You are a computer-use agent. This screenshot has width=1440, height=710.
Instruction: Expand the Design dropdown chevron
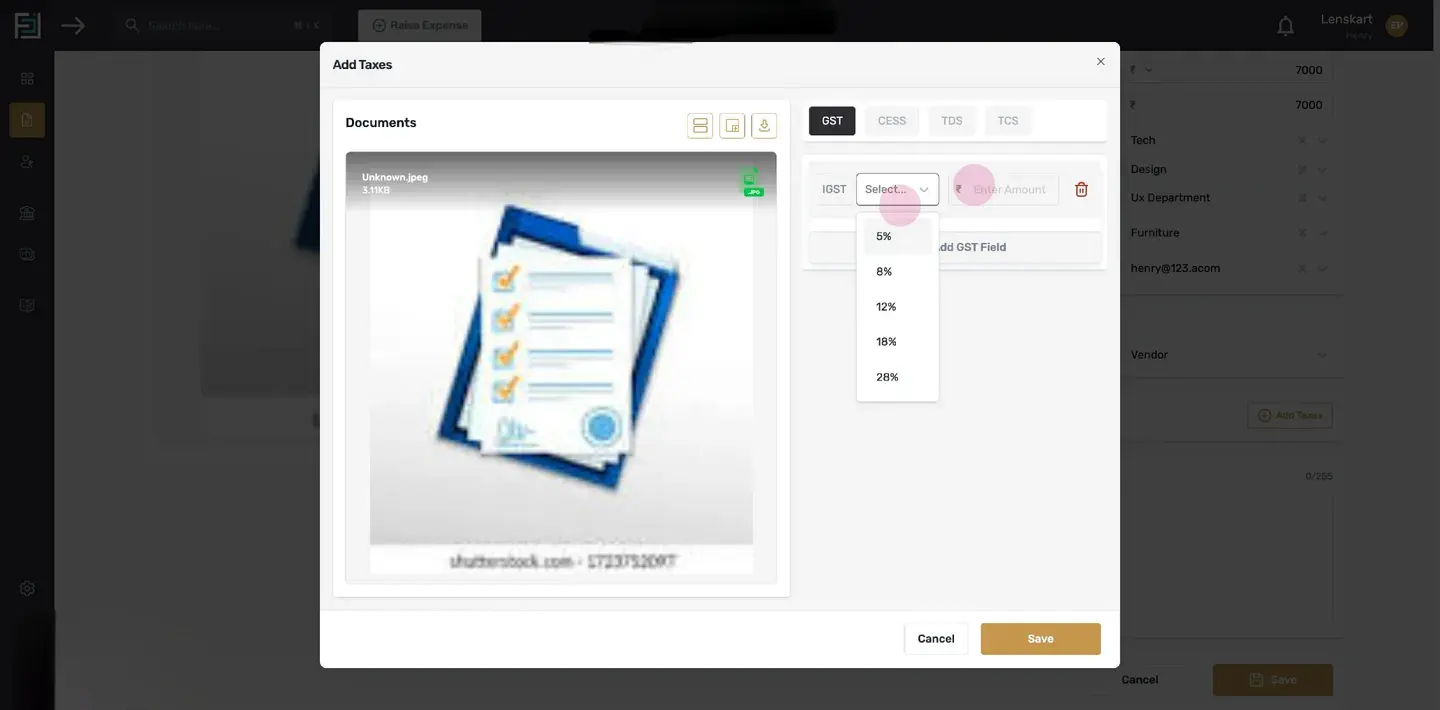pos(1323,170)
